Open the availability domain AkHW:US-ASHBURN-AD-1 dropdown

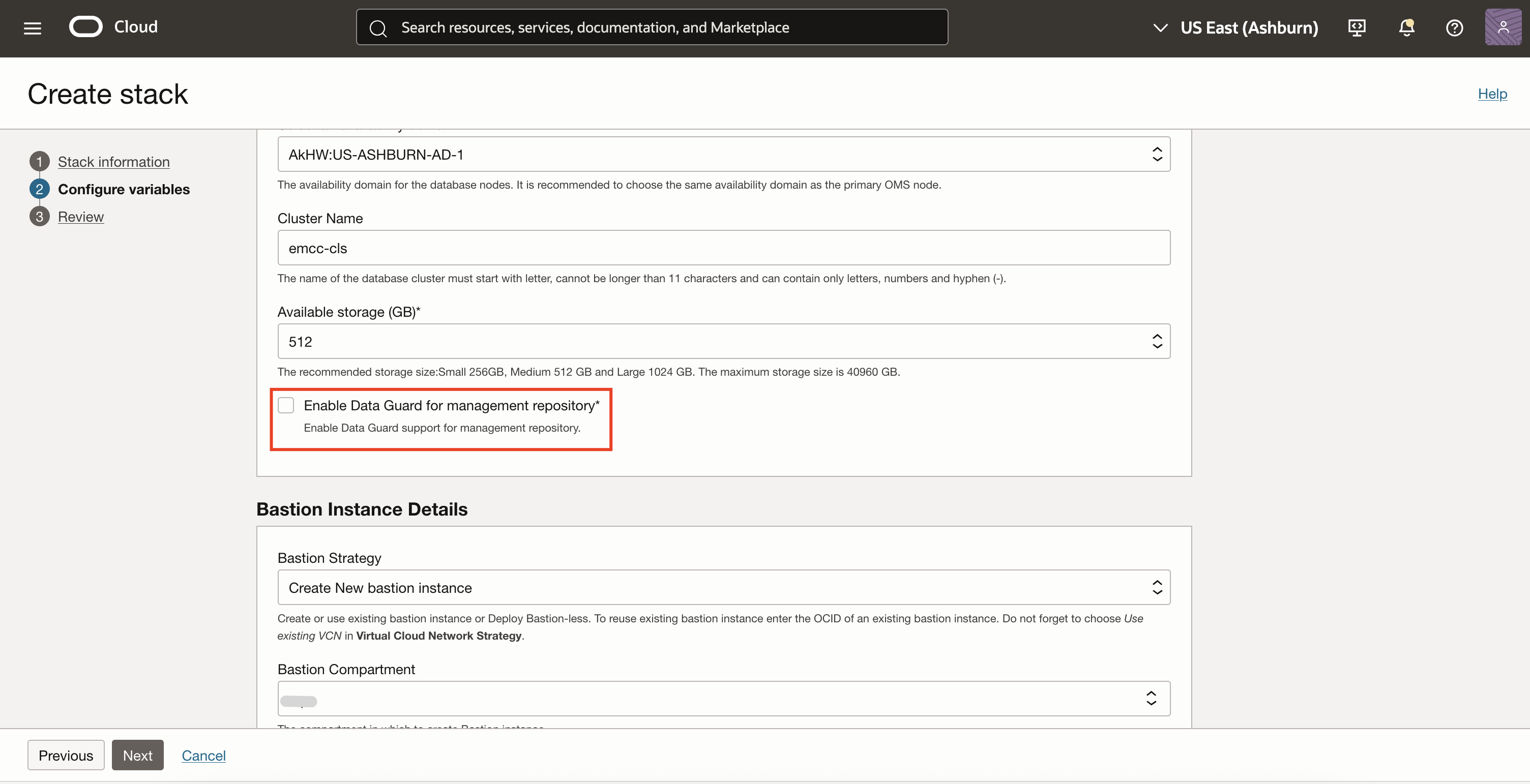(723, 154)
